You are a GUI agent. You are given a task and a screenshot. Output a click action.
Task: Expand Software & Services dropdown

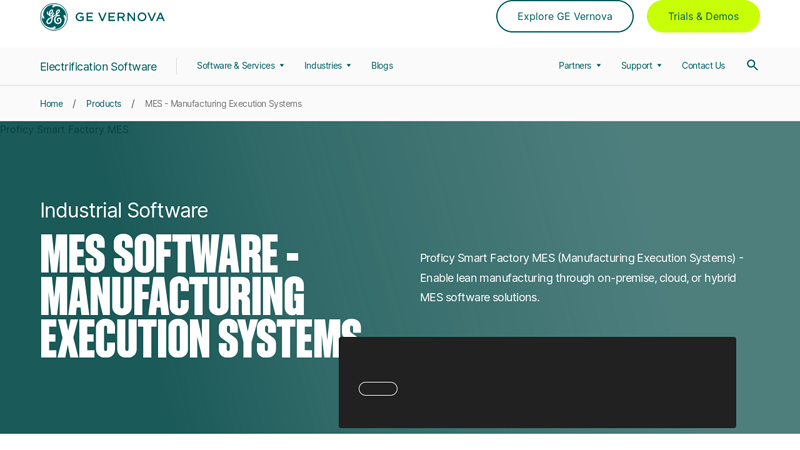[x=240, y=66]
